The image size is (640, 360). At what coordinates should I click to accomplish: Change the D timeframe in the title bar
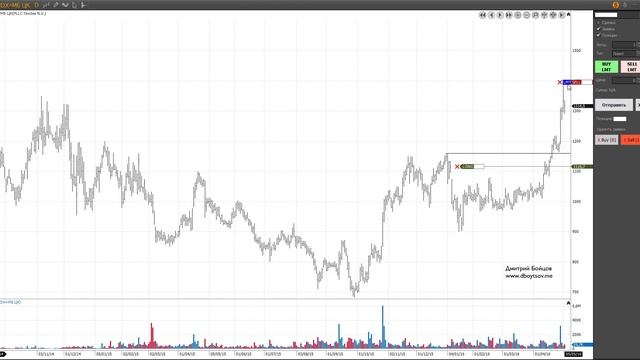(36, 5)
